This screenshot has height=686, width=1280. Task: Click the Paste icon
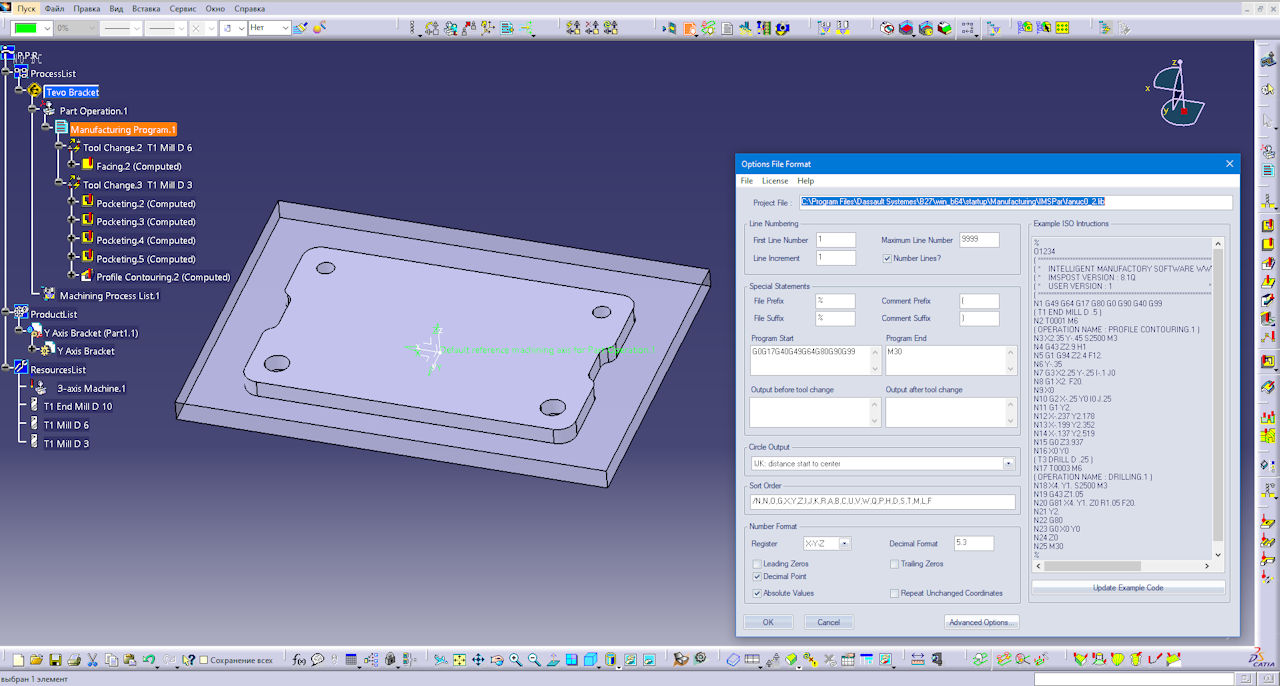[x=129, y=660]
